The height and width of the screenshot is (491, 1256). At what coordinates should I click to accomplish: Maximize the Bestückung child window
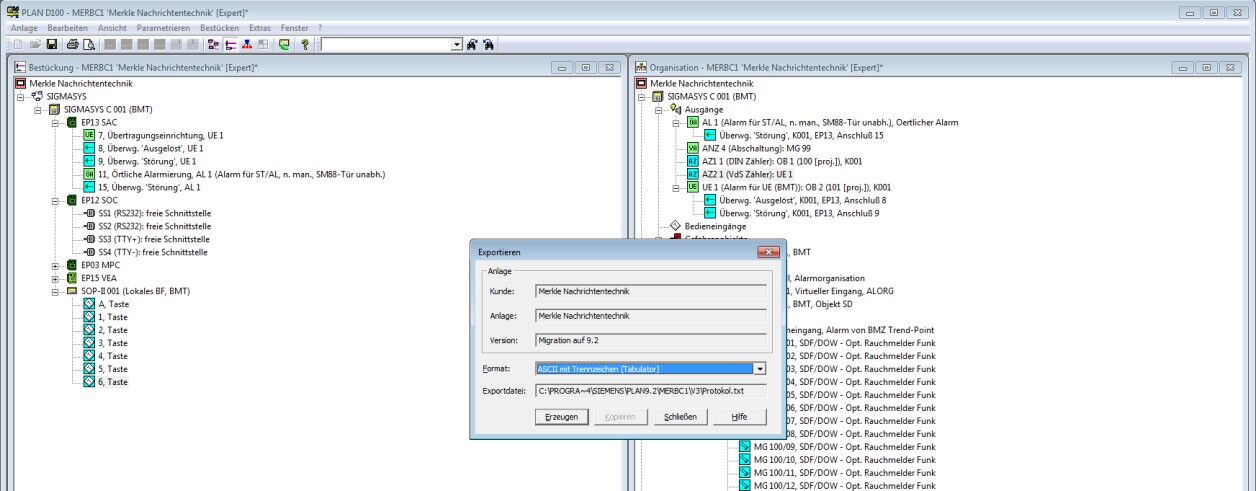pyautogui.click(x=585, y=68)
